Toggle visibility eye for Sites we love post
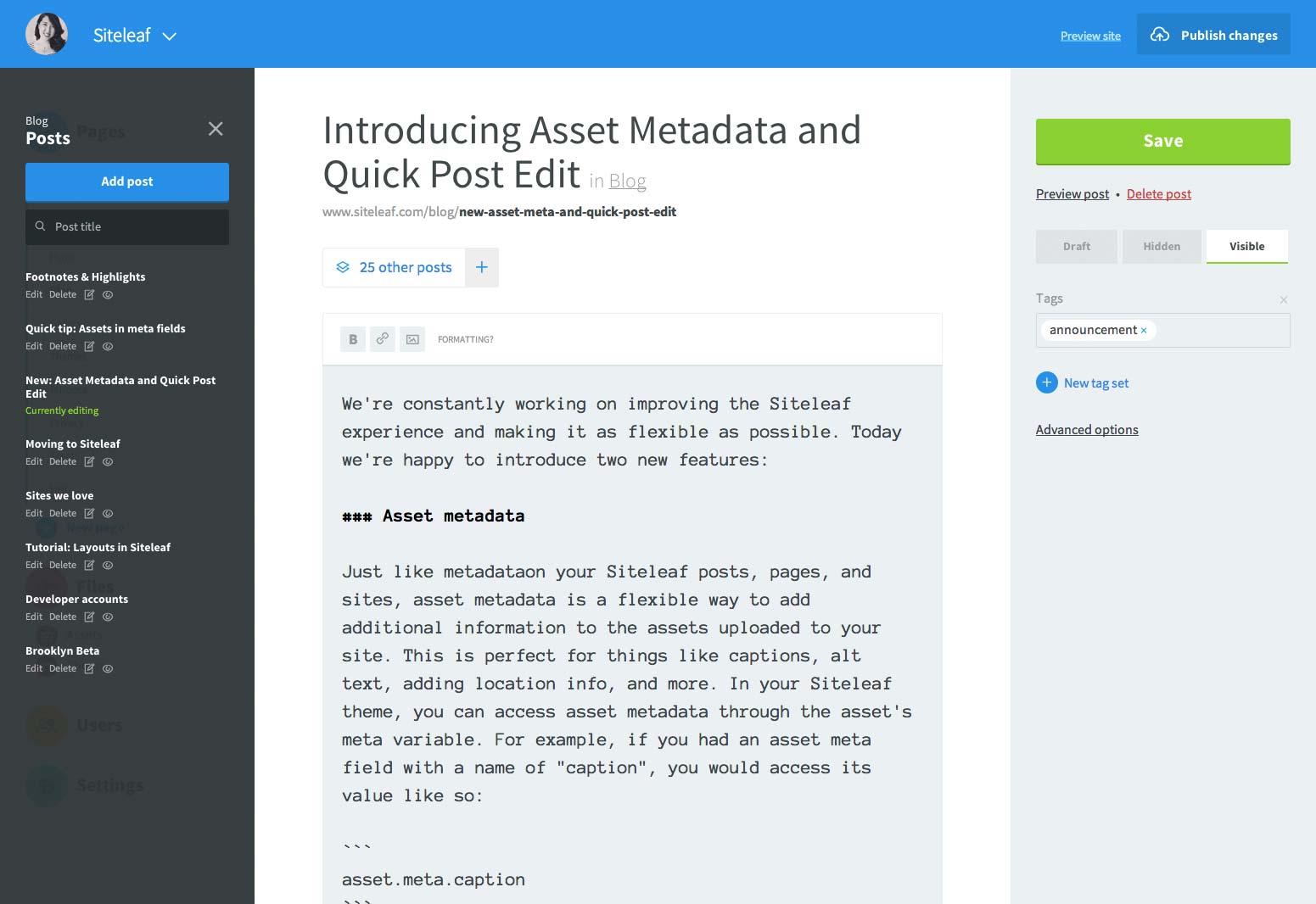The height and width of the screenshot is (904, 1316). pos(107,513)
